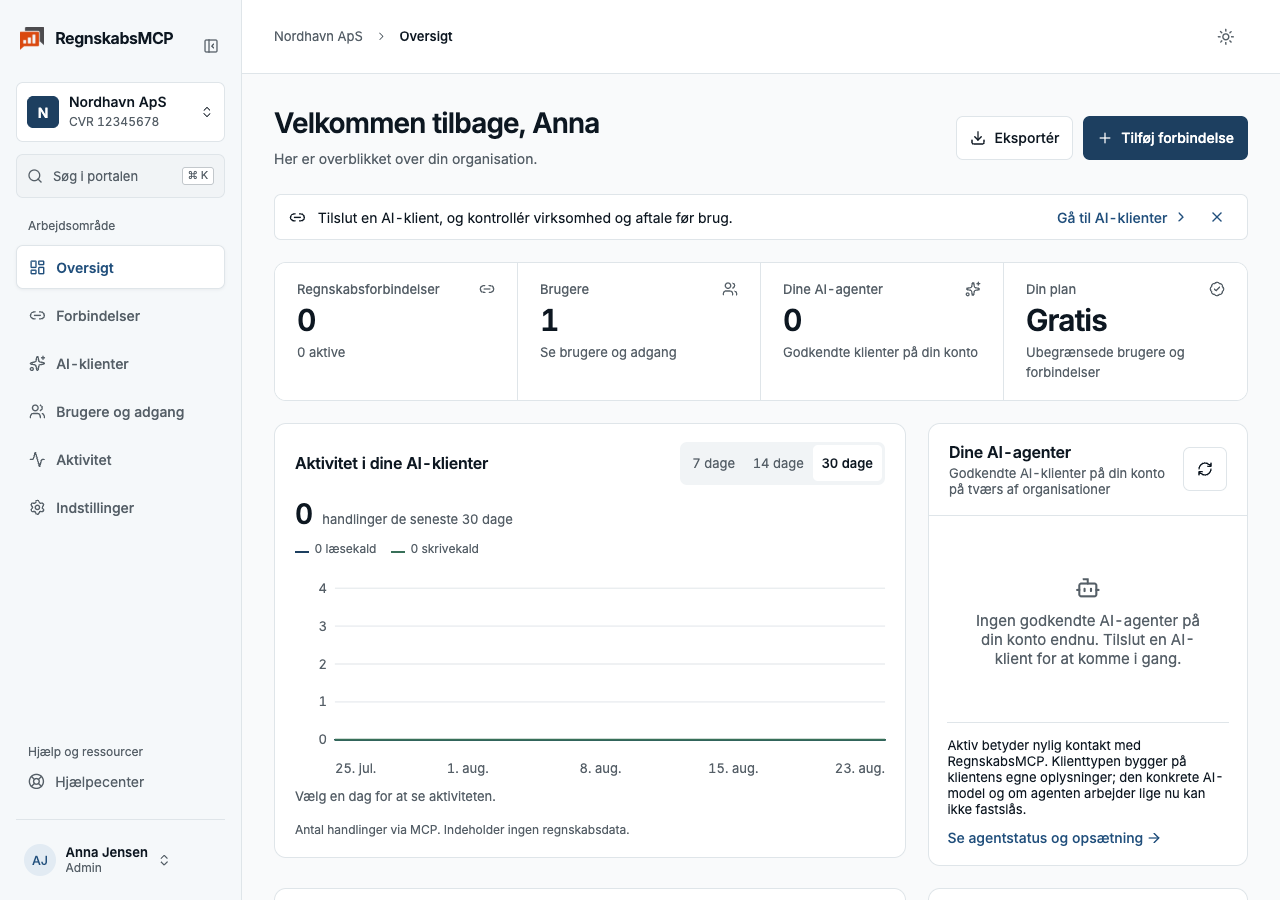The width and height of the screenshot is (1280, 900).
Task: Click the Nordhavn ApS breadcrumb
Action: click(x=318, y=36)
